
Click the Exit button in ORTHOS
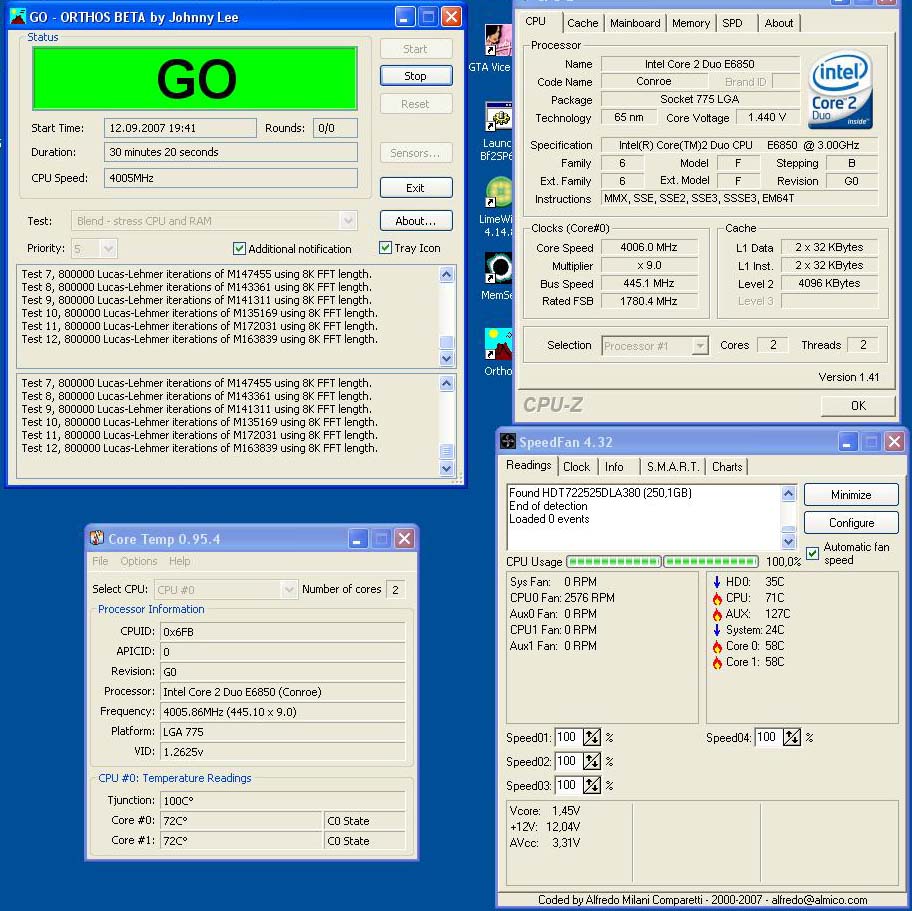(416, 188)
